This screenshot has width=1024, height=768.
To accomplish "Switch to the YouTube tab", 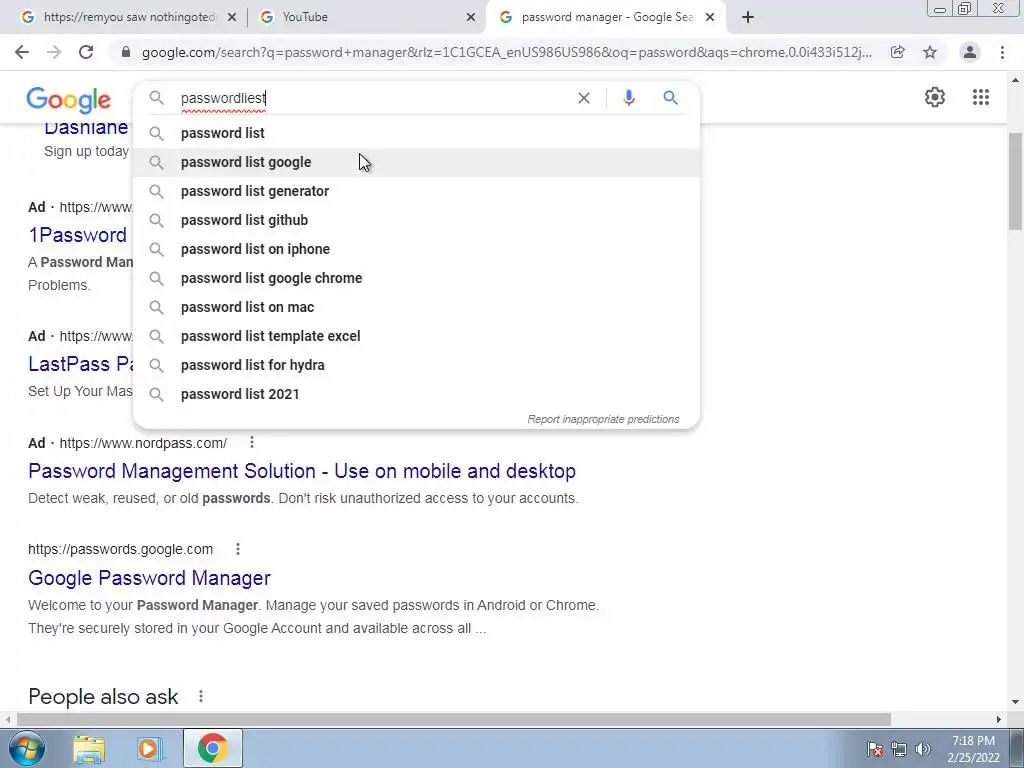I will (366, 17).
